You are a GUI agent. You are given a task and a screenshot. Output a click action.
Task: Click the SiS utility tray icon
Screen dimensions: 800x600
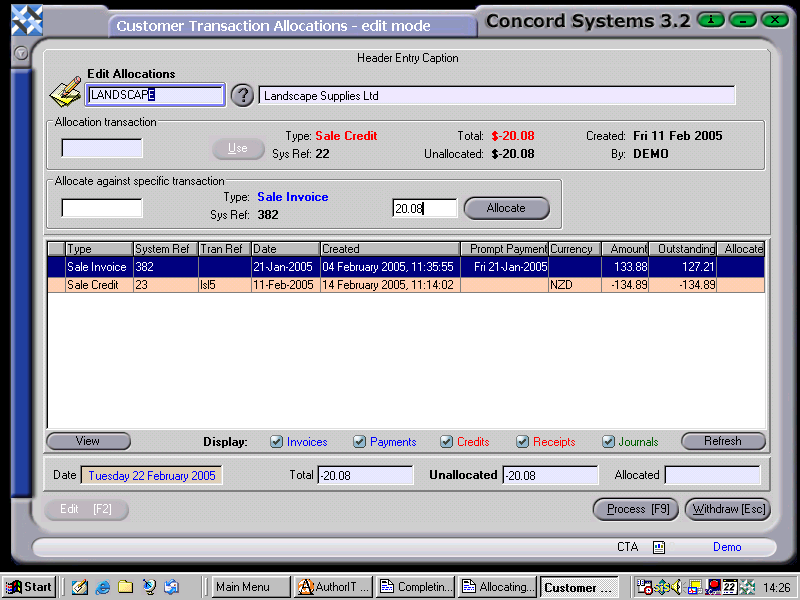click(661, 588)
